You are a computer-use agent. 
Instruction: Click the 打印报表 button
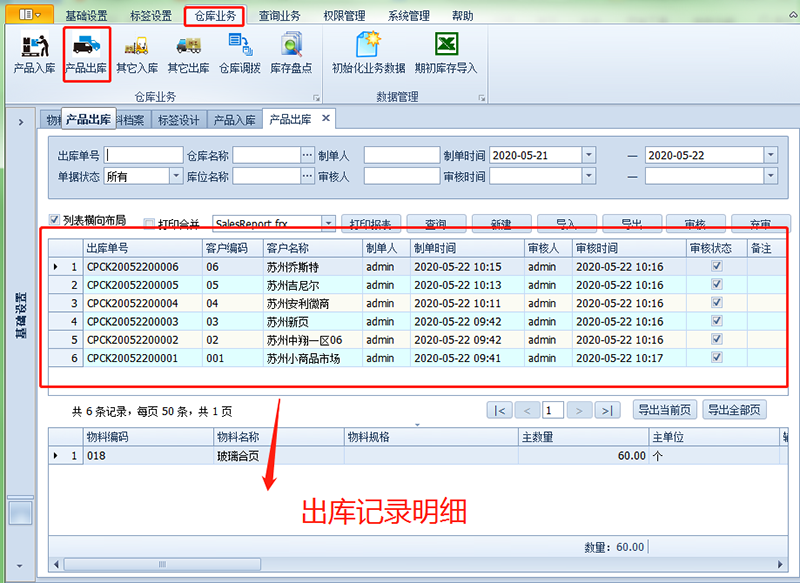(371, 223)
